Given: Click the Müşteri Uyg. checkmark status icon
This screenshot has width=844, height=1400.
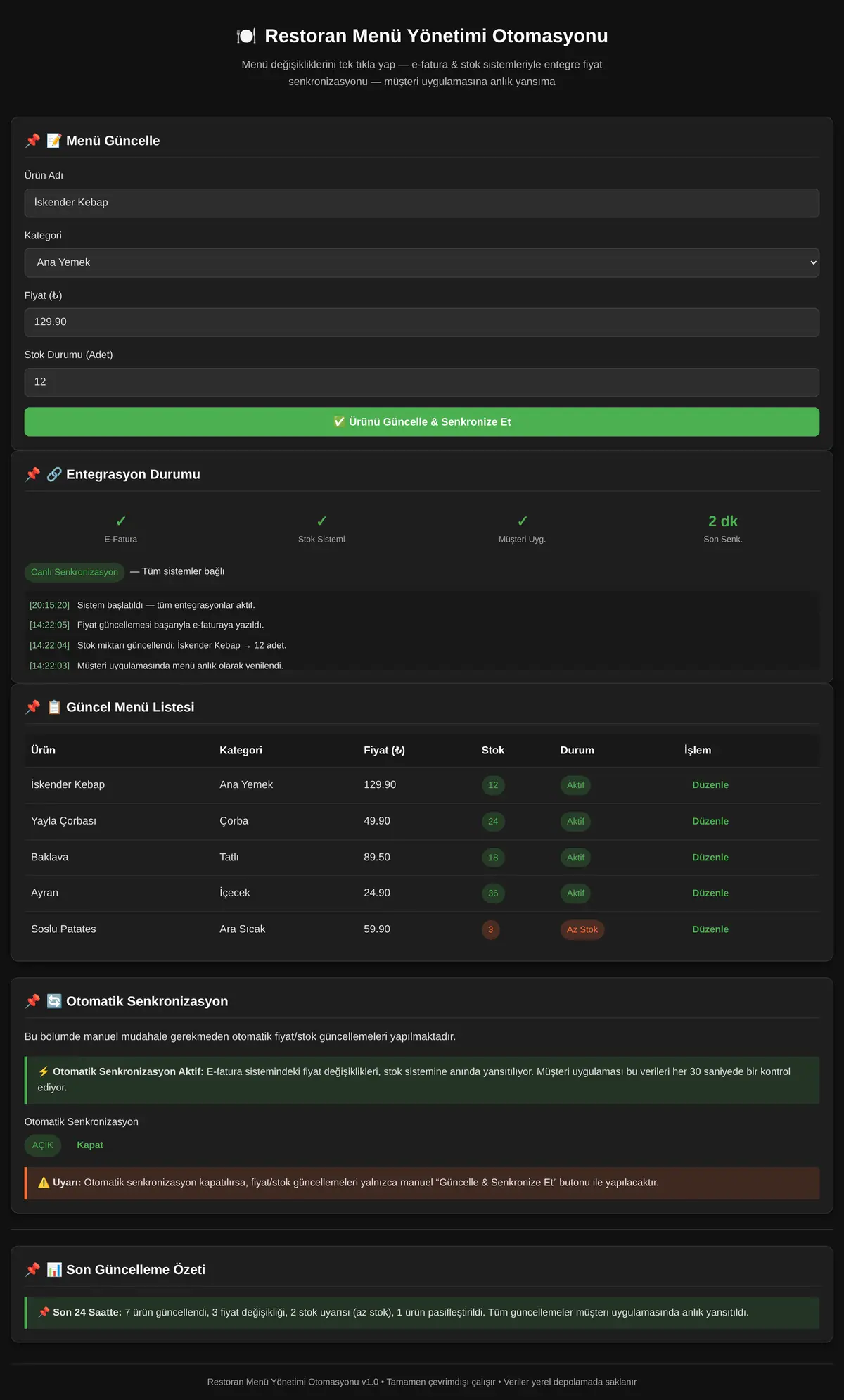Looking at the screenshot, I should click(x=522, y=521).
